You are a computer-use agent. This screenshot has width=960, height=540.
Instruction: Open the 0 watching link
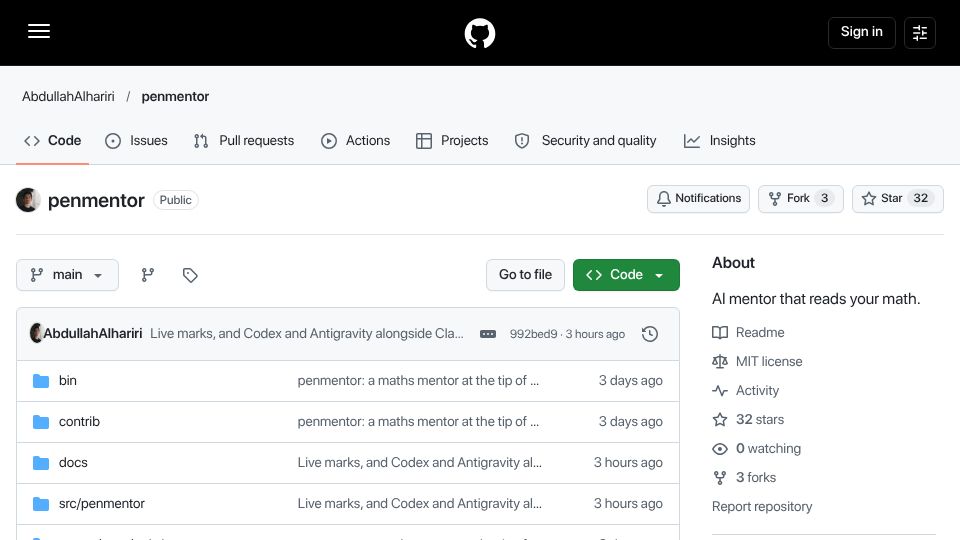[x=757, y=449]
